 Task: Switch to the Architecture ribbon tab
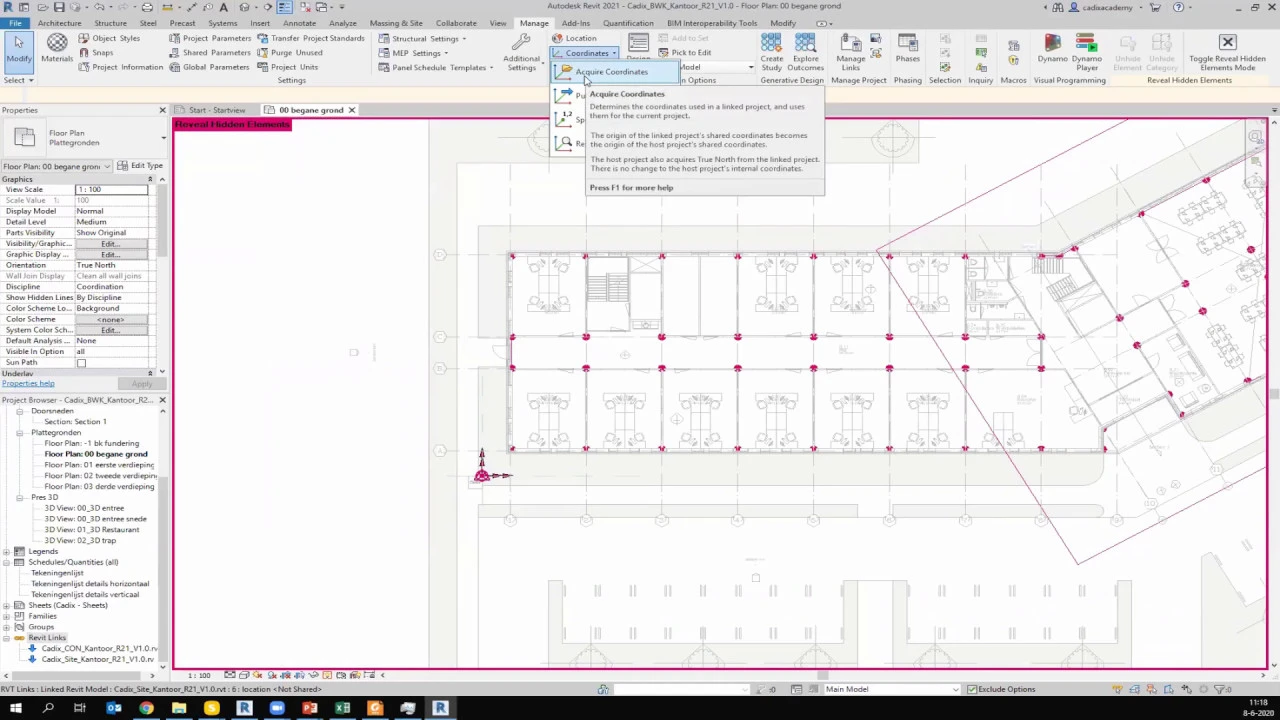pyautogui.click(x=60, y=23)
